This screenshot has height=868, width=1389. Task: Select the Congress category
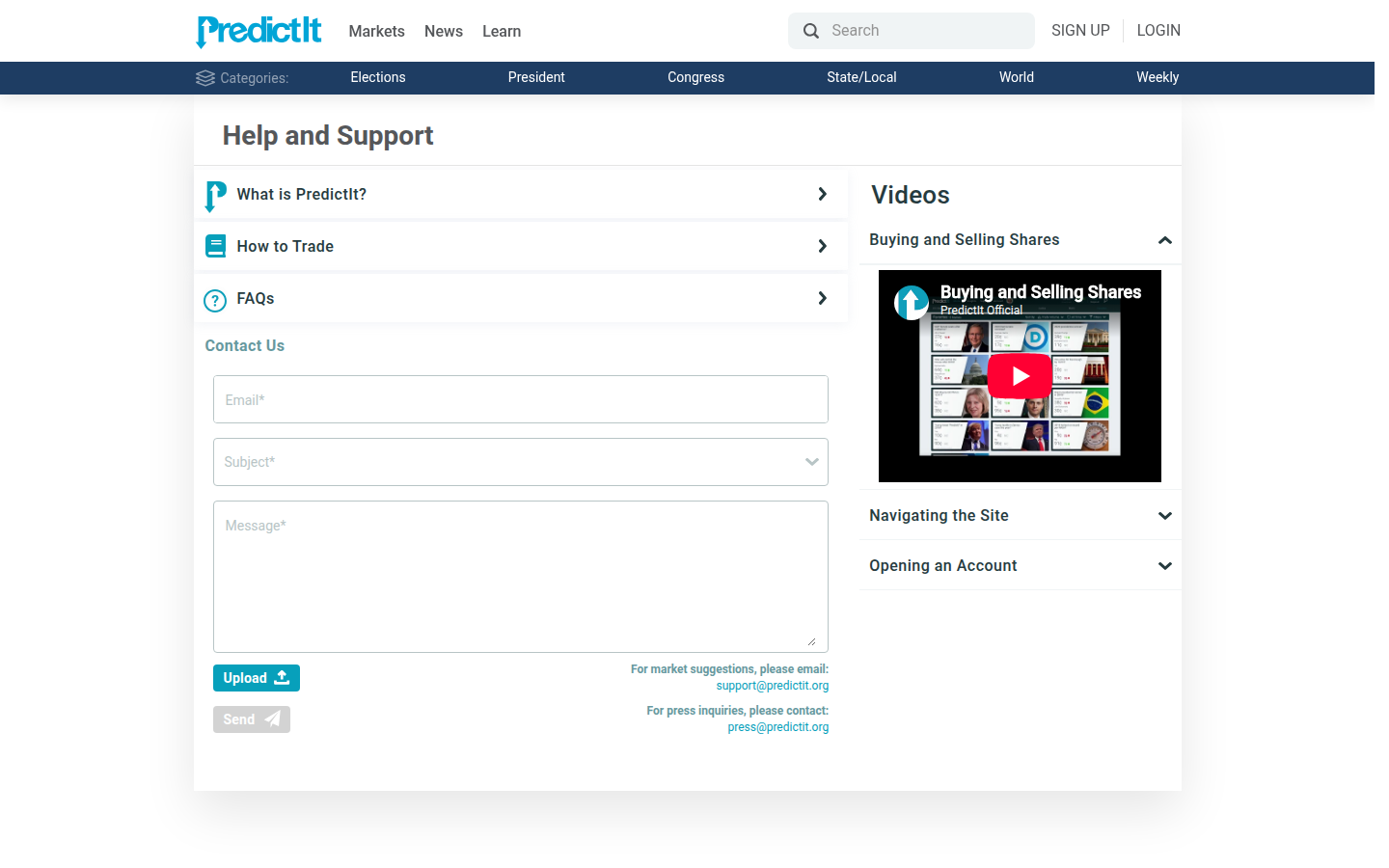point(695,77)
